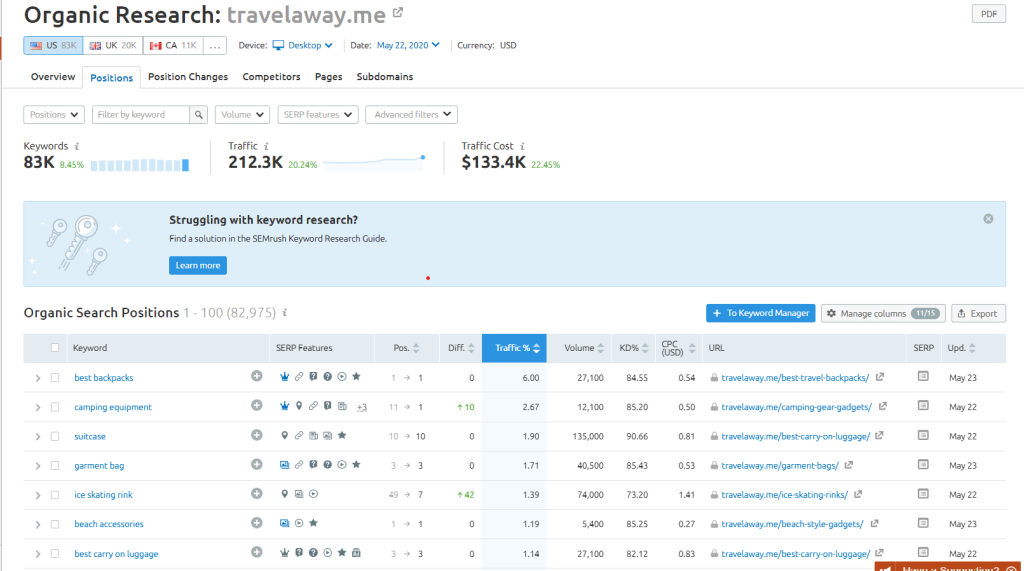
Task: Close the keyword research guide banner
Action: tap(988, 219)
